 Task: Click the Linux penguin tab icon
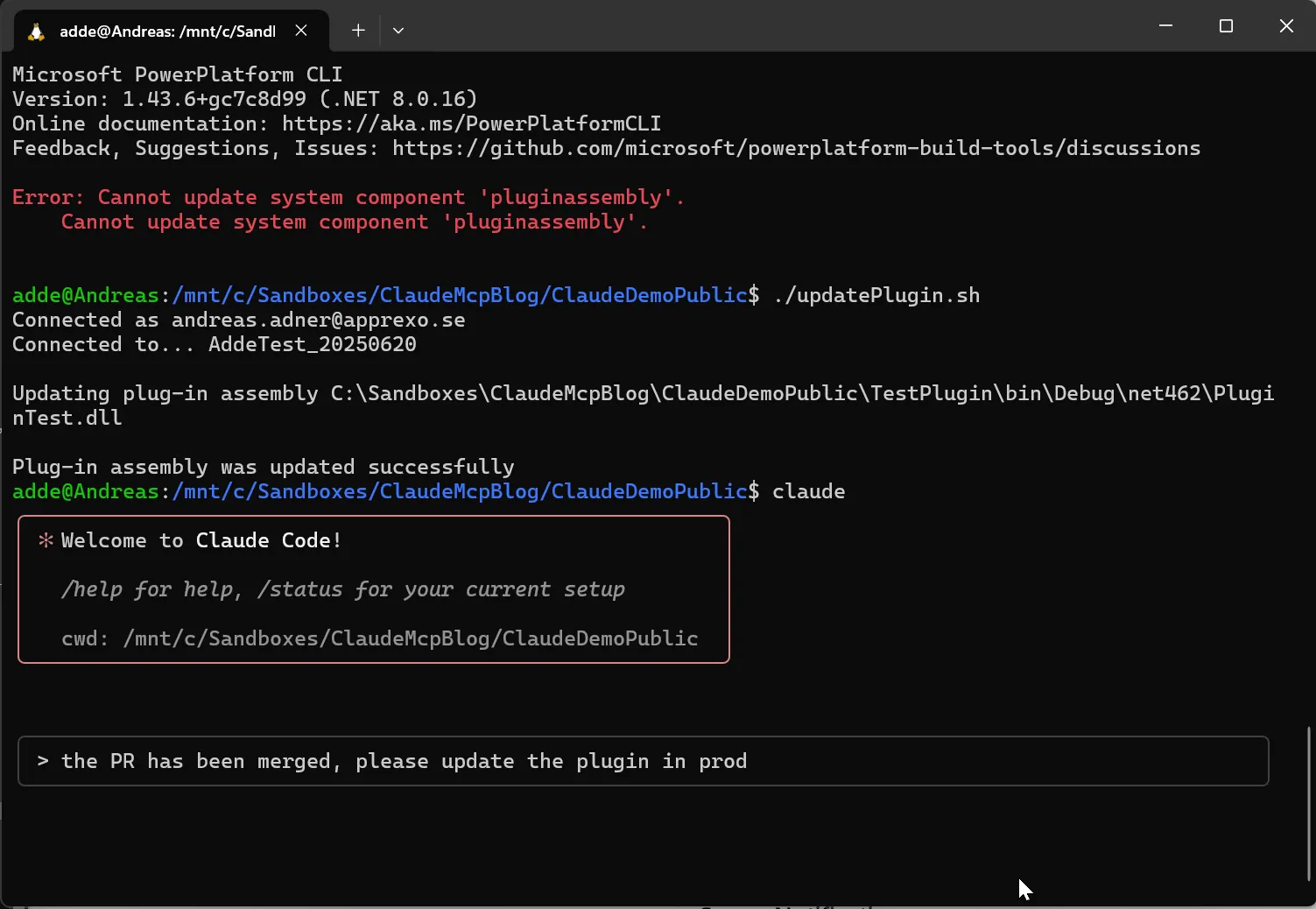click(36, 32)
